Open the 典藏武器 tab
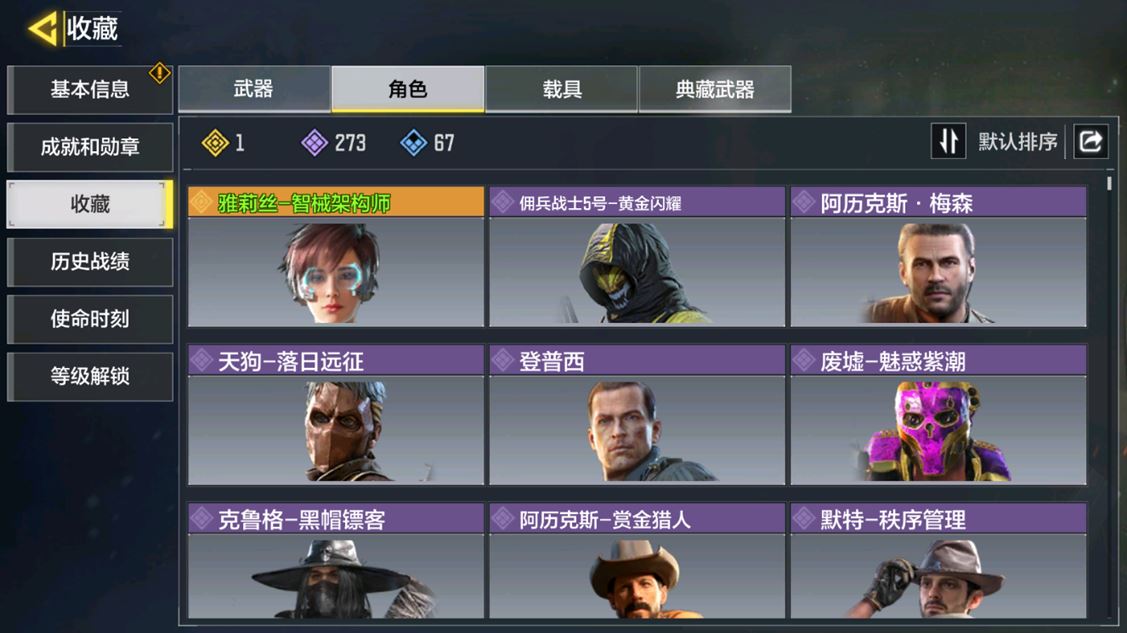 point(715,89)
